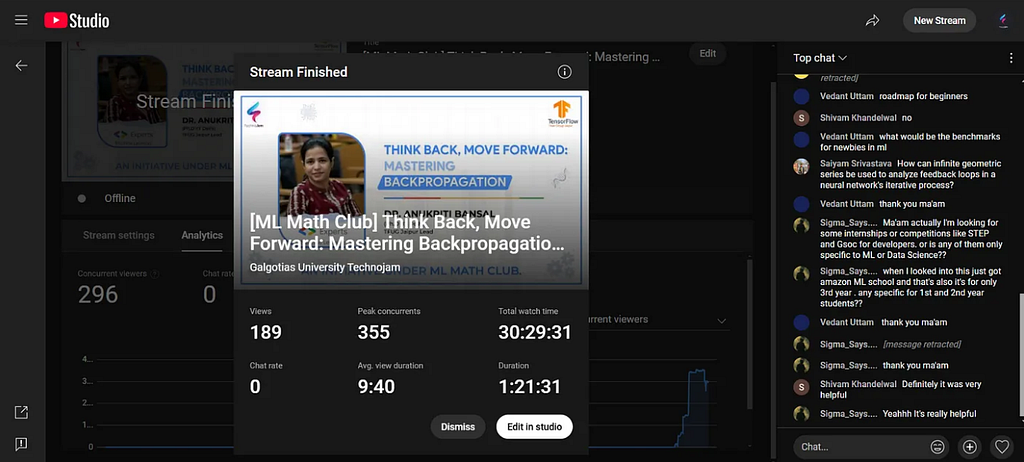The width and height of the screenshot is (1024, 462).
Task: Click Saiyam Srivastava's chat avatar
Action: point(801,167)
